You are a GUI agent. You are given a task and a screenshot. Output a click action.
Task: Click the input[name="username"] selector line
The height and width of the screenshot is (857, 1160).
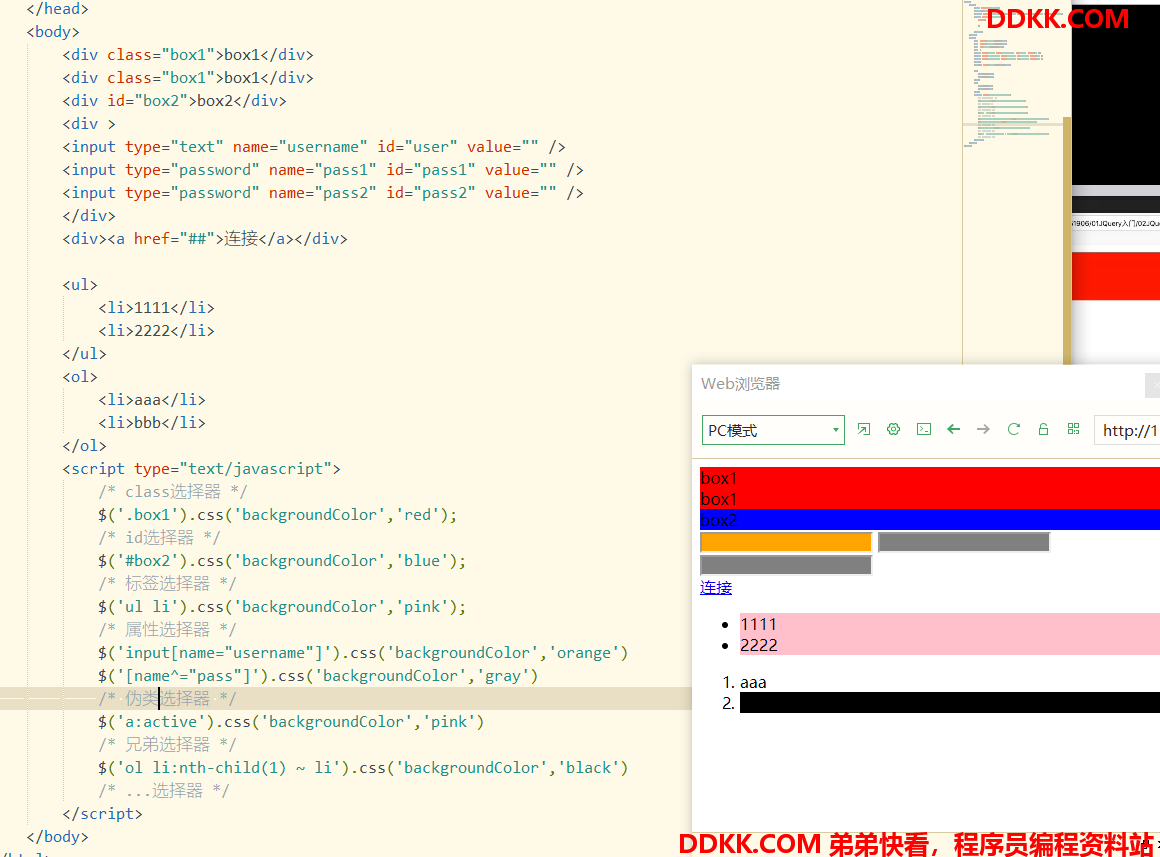[x=362, y=652]
